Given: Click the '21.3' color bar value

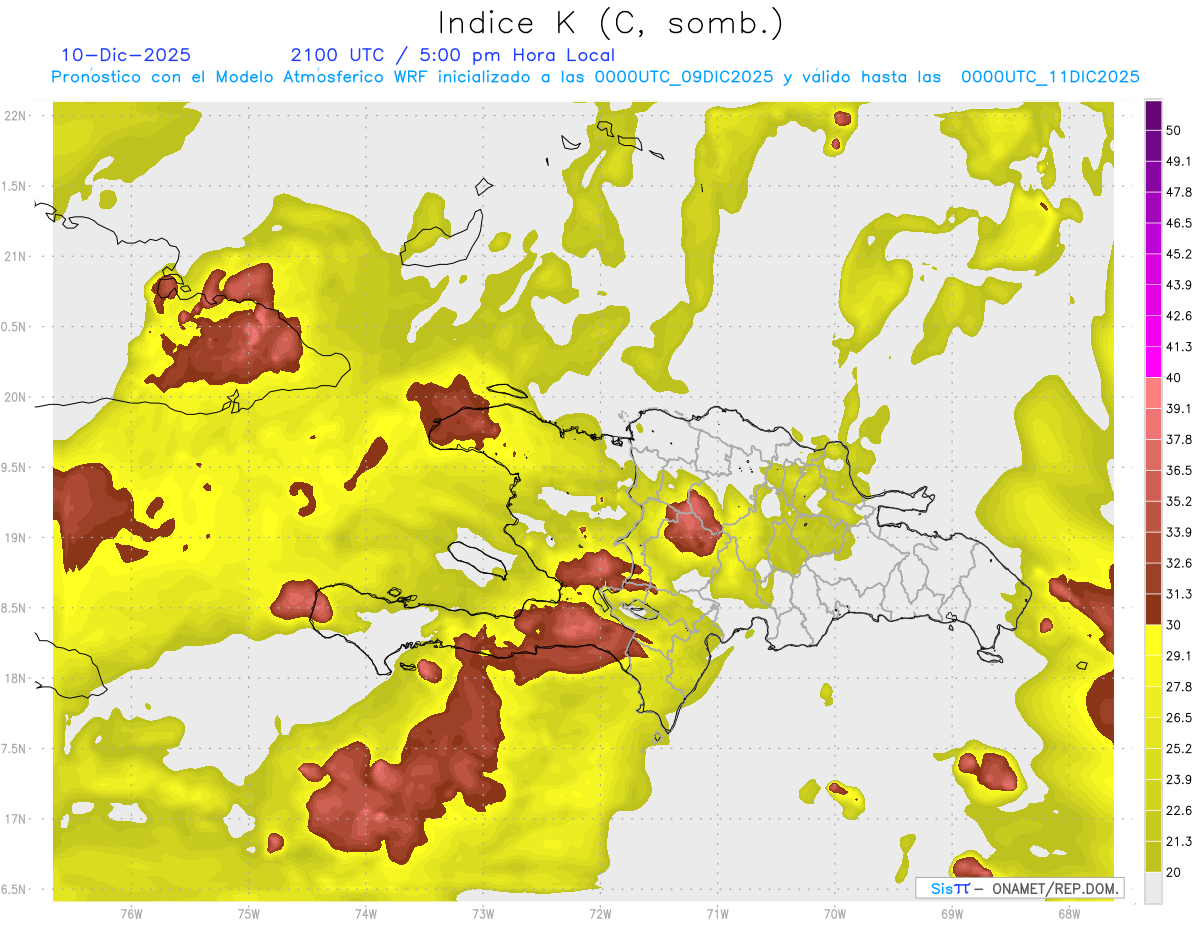Looking at the screenshot, I should pyautogui.click(x=1179, y=842).
